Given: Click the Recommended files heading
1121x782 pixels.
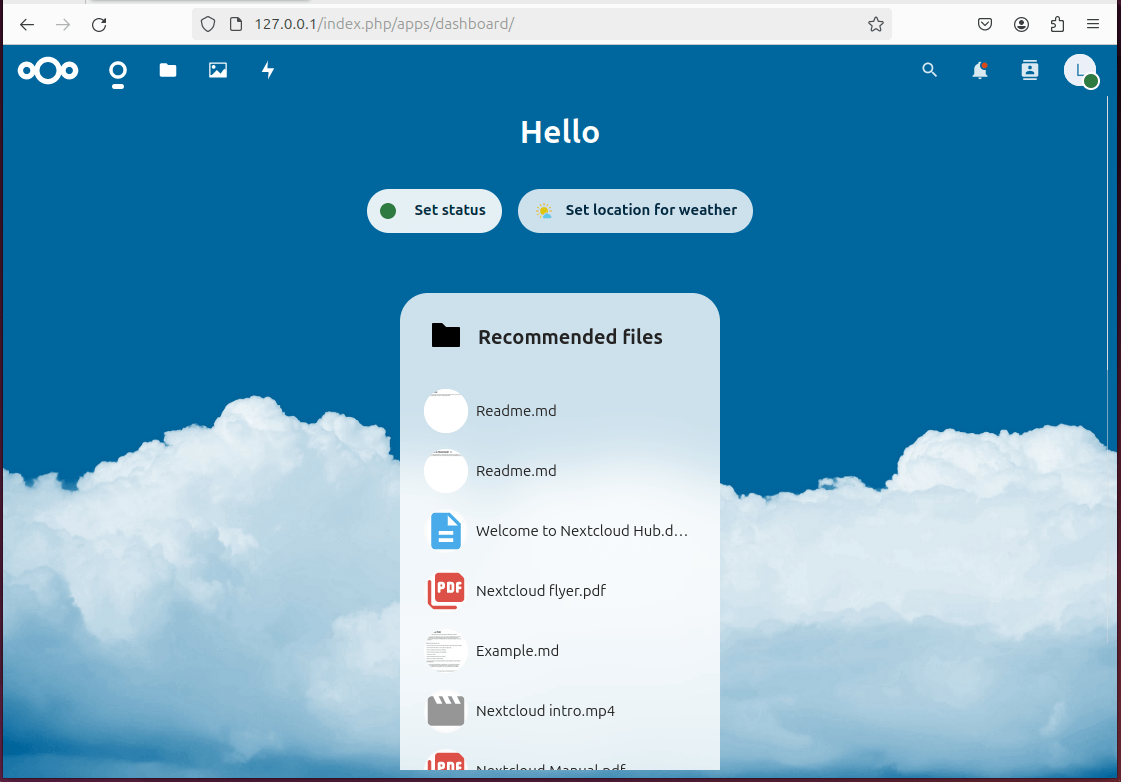Looking at the screenshot, I should coord(570,337).
